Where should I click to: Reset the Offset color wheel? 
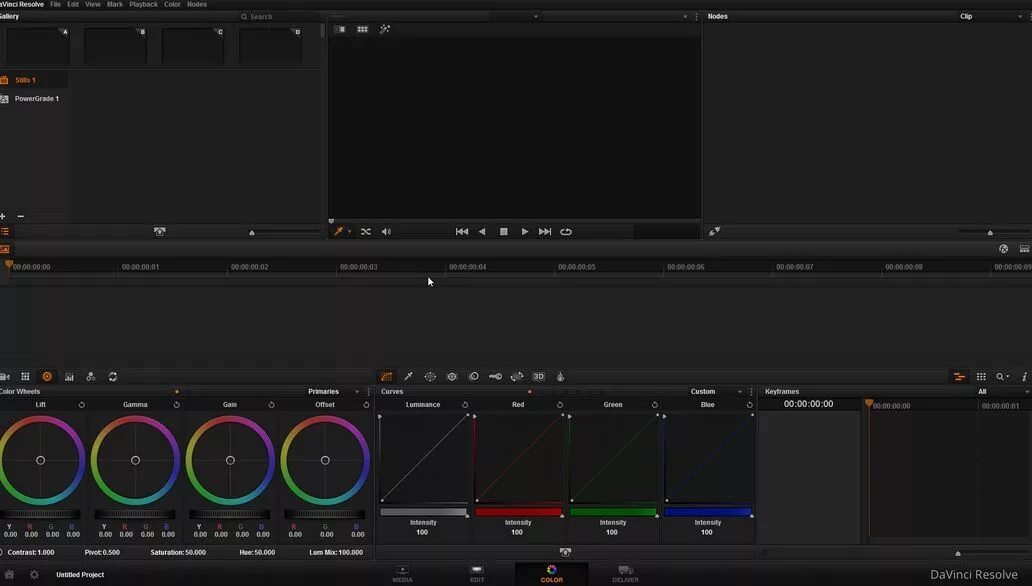366,405
